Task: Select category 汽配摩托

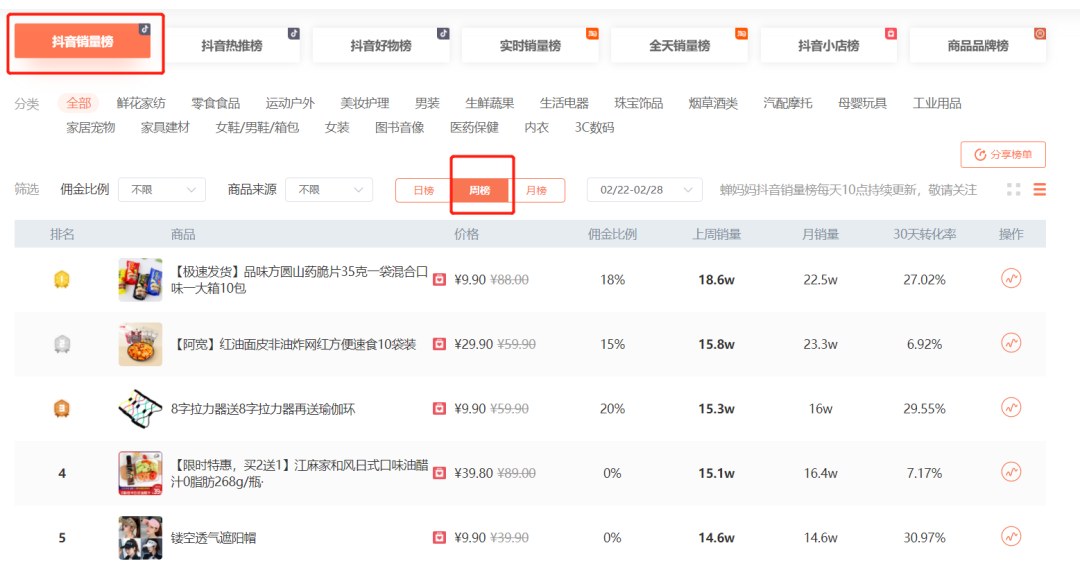Action: [x=788, y=103]
